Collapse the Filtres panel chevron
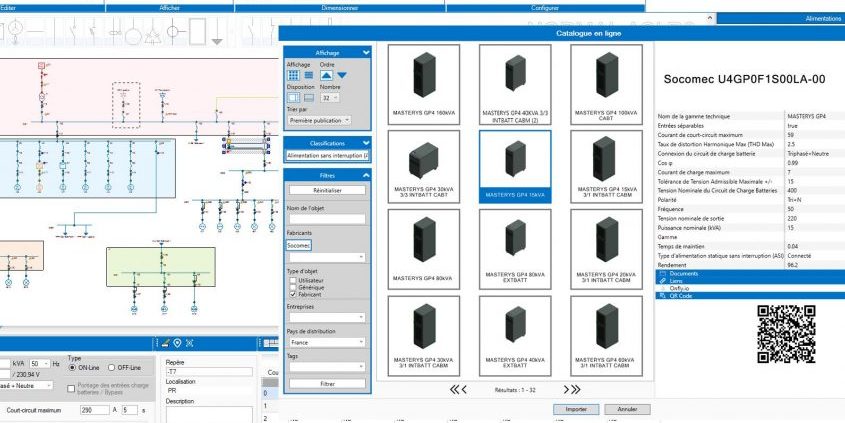This screenshot has width=845, height=423. [366, 176]
